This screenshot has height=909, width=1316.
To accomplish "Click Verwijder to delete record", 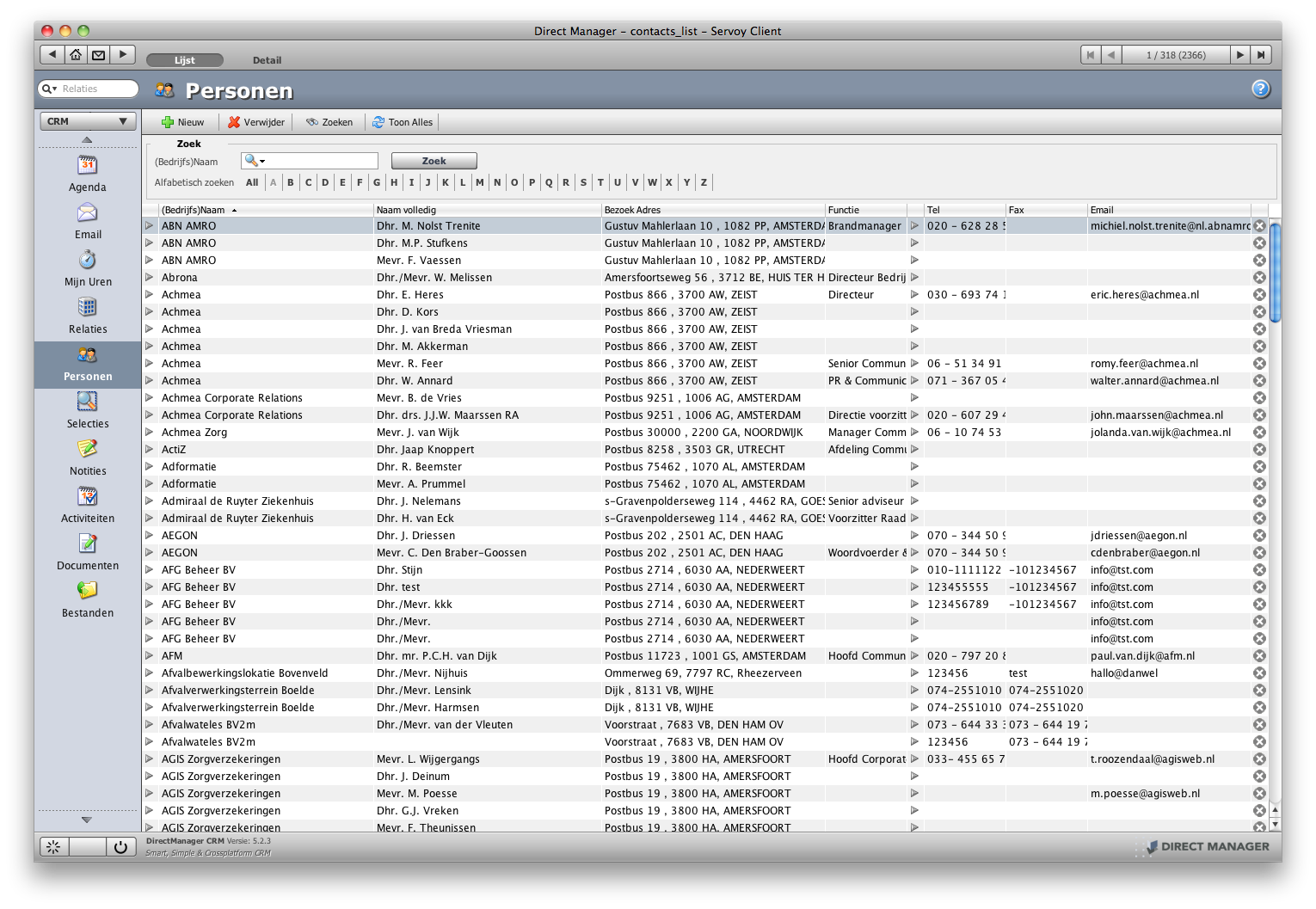I will [x=256, y=122].
